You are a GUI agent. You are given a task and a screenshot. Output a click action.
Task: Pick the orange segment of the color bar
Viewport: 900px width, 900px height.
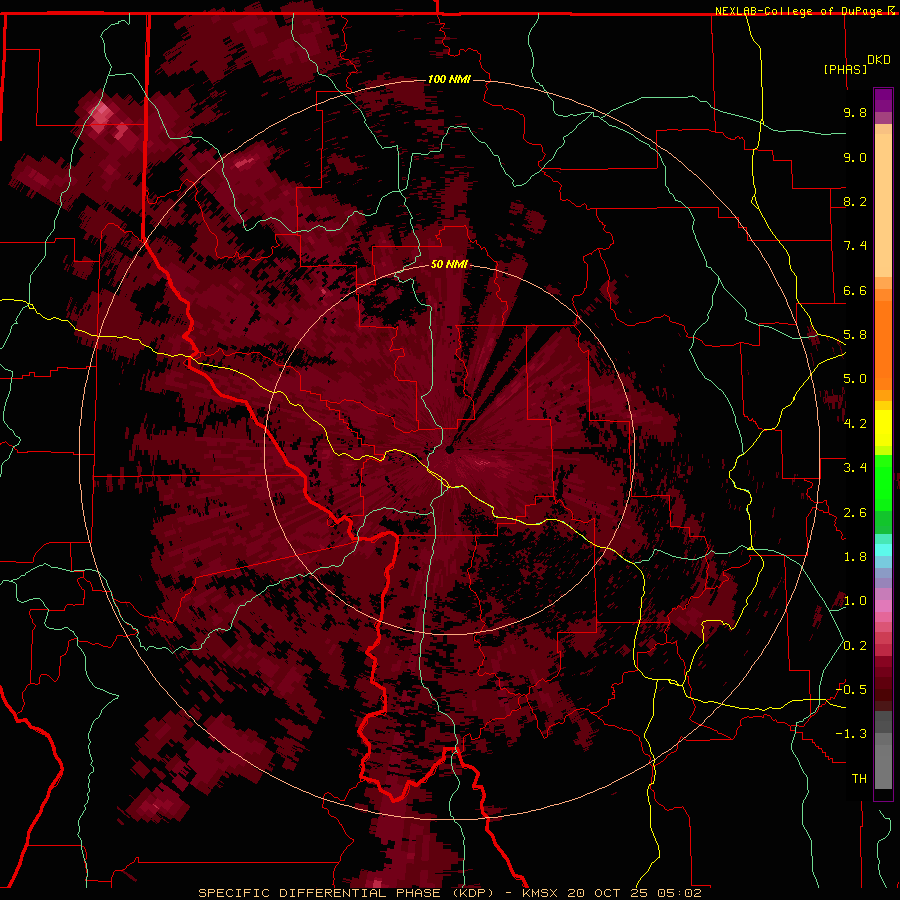(883, 344)
